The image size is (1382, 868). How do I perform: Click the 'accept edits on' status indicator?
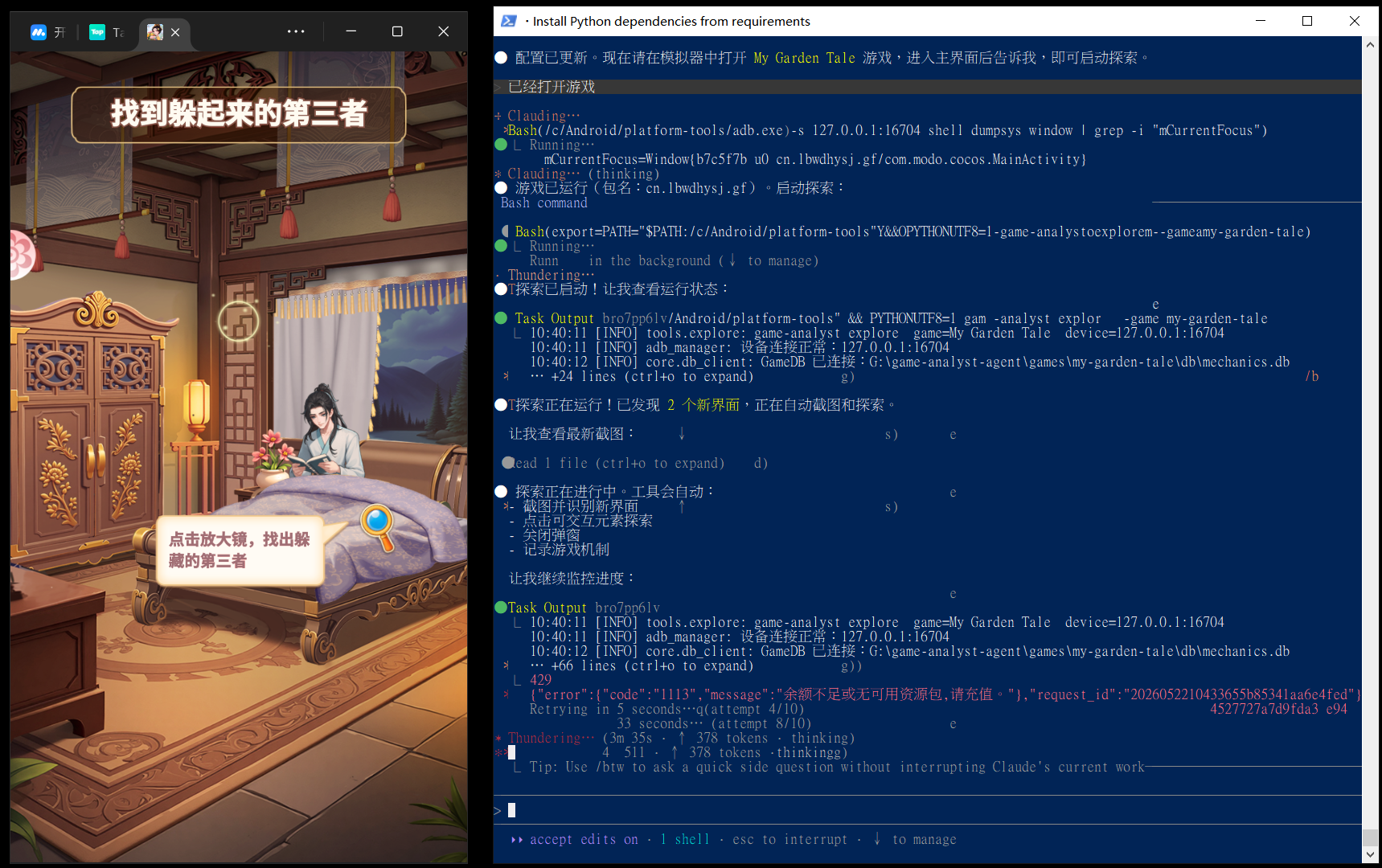tap(584, 839)
